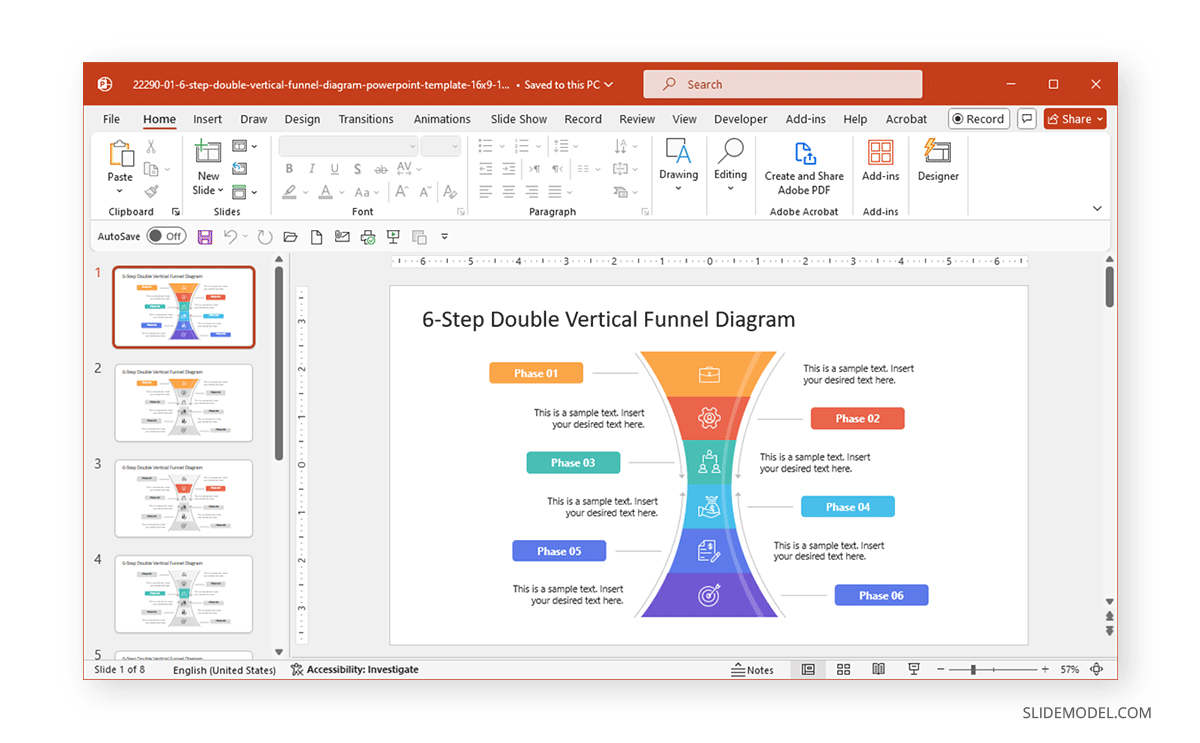Switch to Slide Sorter view icon

coord(843,669)
